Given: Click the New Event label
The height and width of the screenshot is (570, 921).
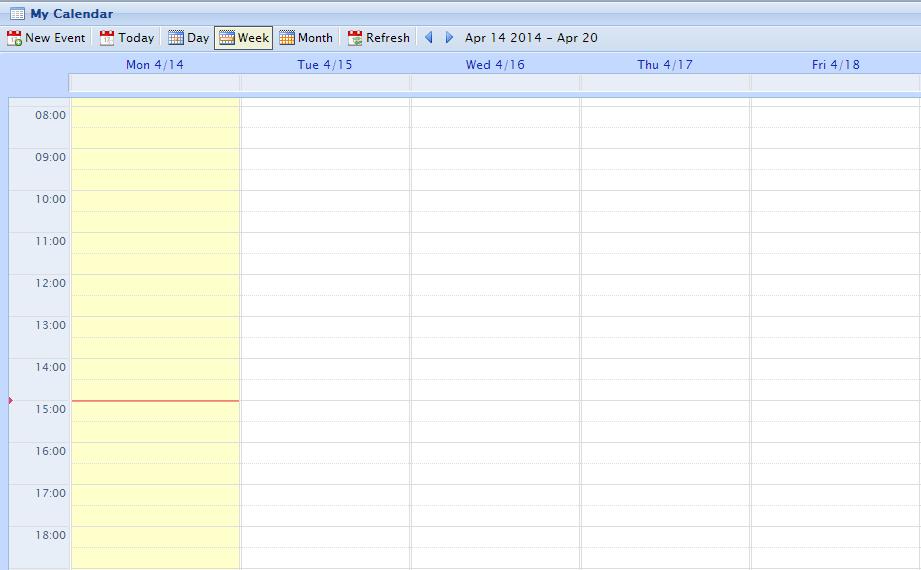Looking at the screenshot, I should [x=55, y=38].
